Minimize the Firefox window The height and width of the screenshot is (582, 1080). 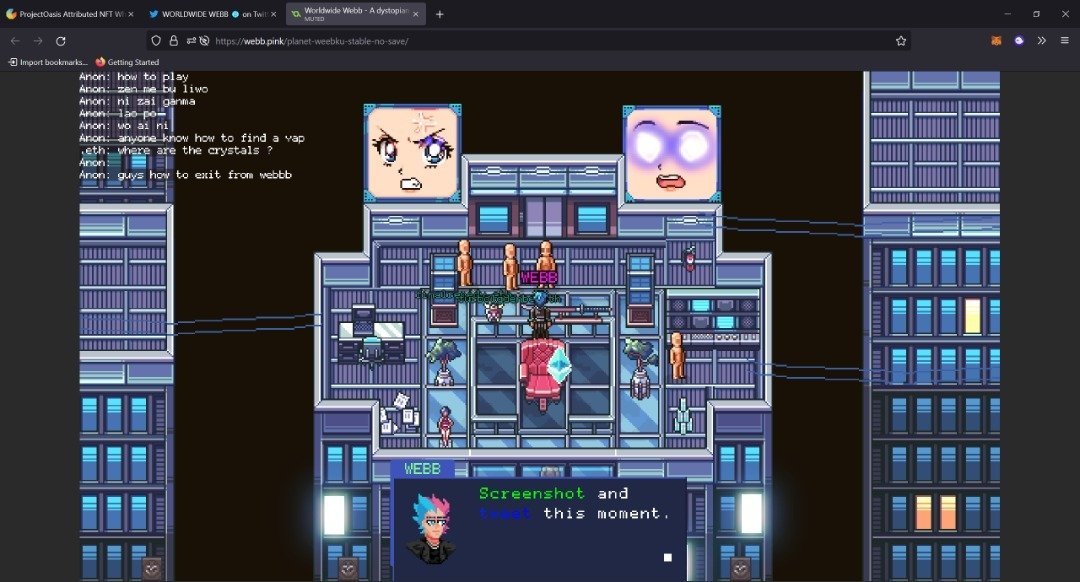(1007, 14)
